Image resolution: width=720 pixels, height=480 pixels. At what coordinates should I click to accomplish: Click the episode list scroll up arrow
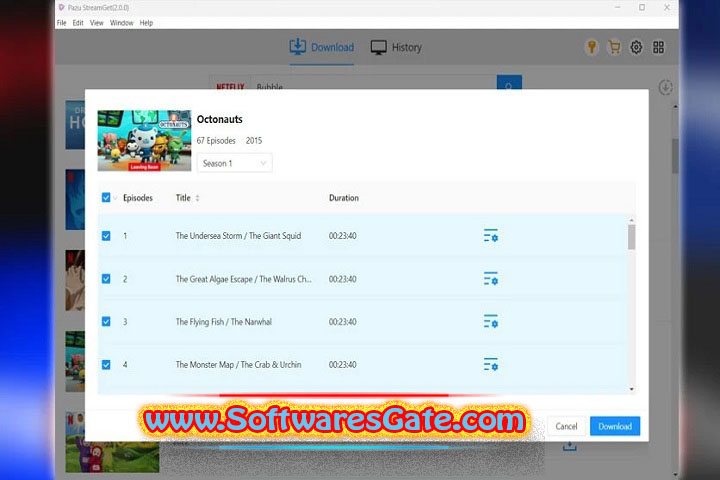[632, 220]
